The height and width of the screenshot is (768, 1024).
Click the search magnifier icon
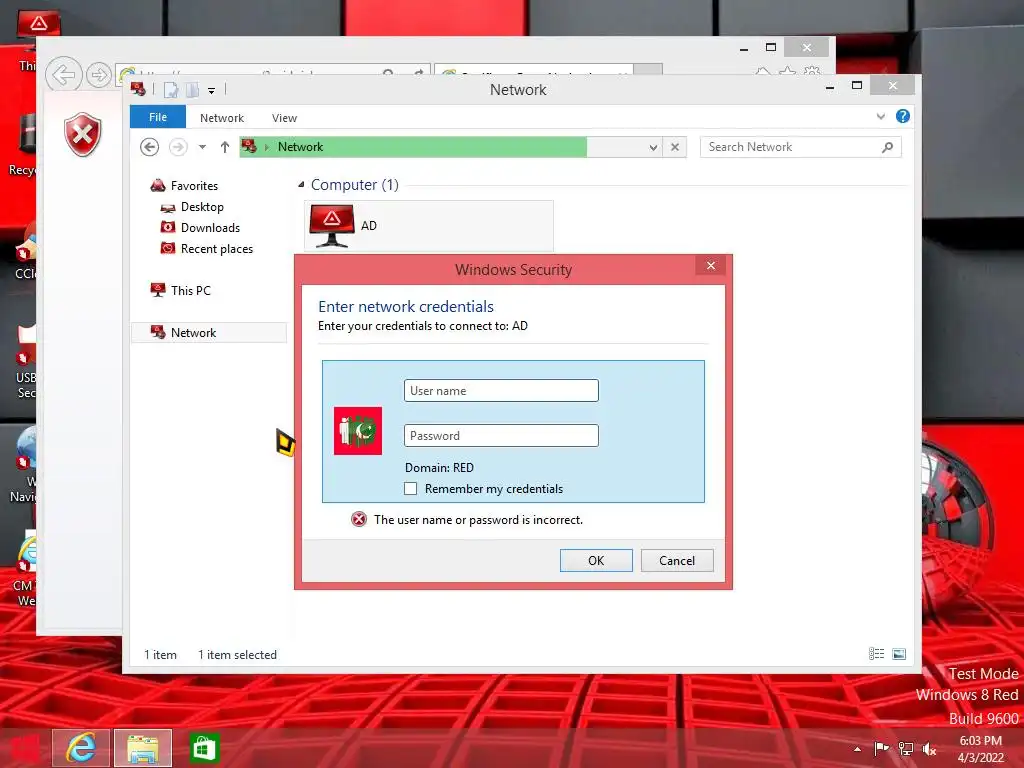tap(887, 147)
